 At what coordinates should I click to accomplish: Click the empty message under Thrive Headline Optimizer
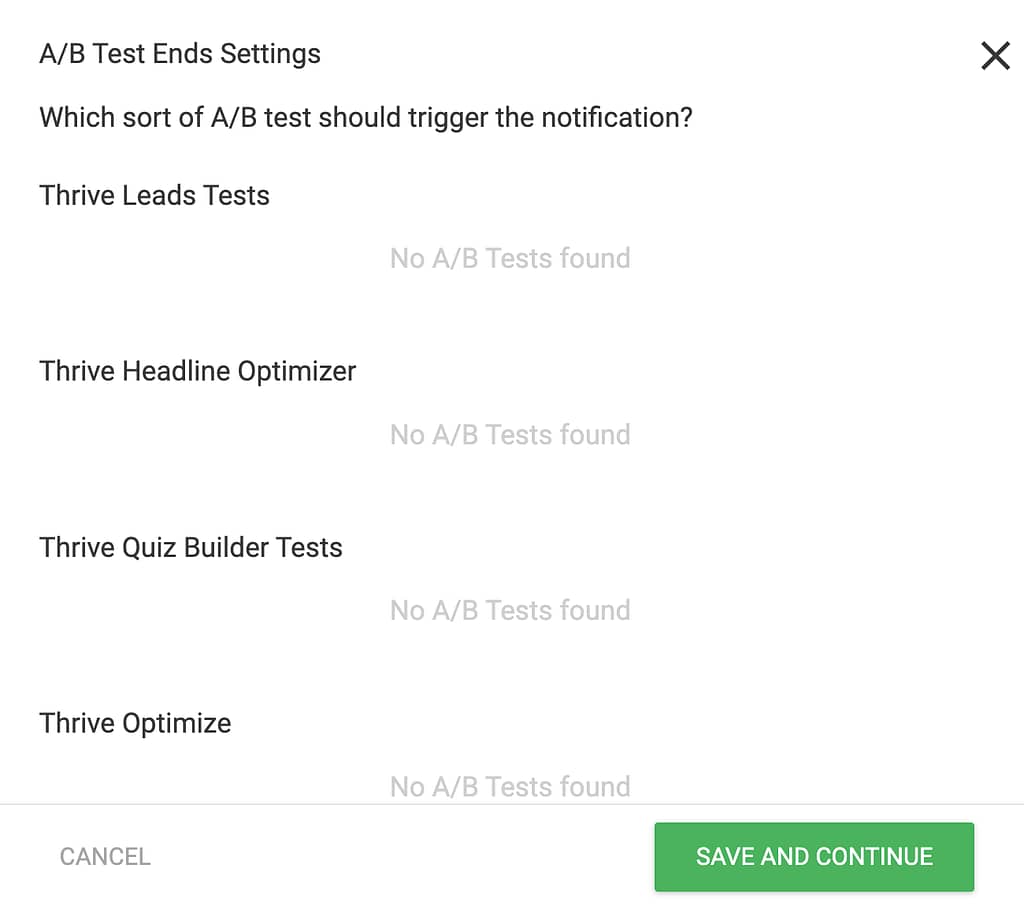510,435
